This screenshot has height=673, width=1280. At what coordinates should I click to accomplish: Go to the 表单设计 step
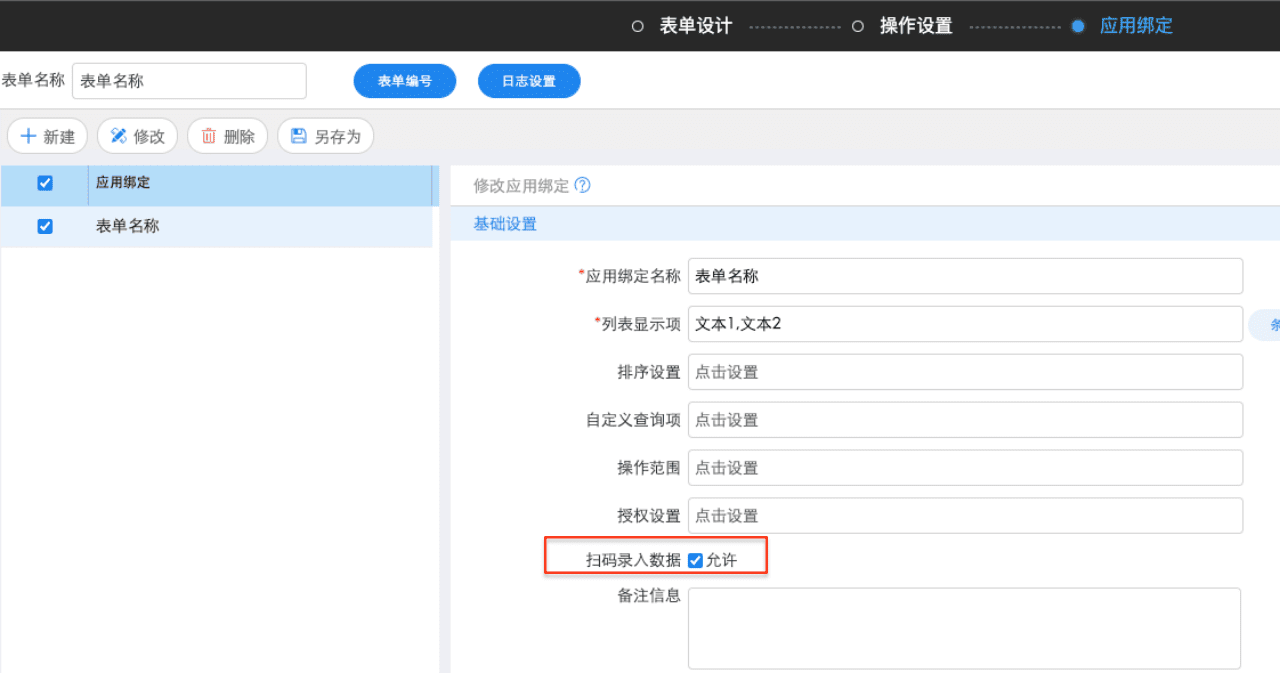coord(696,26)
